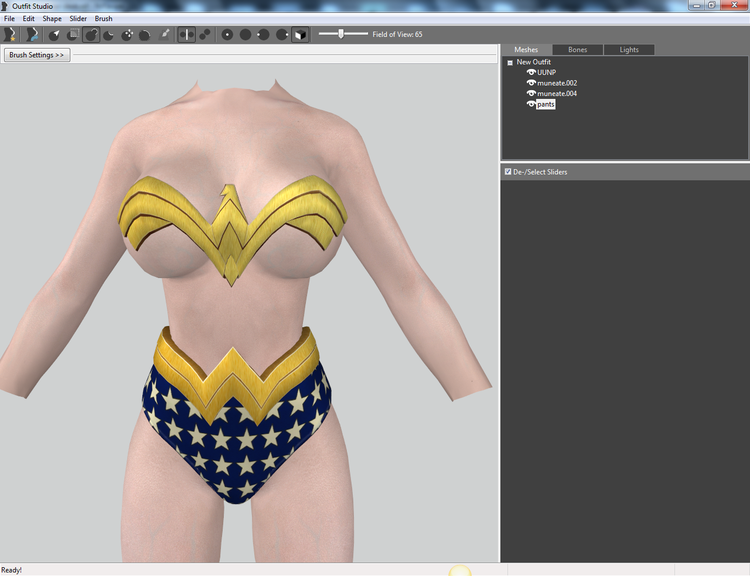The width and height of the screenshot is (750, 576).
Task: Switch to Right side view
Action: tap(282, 34)
